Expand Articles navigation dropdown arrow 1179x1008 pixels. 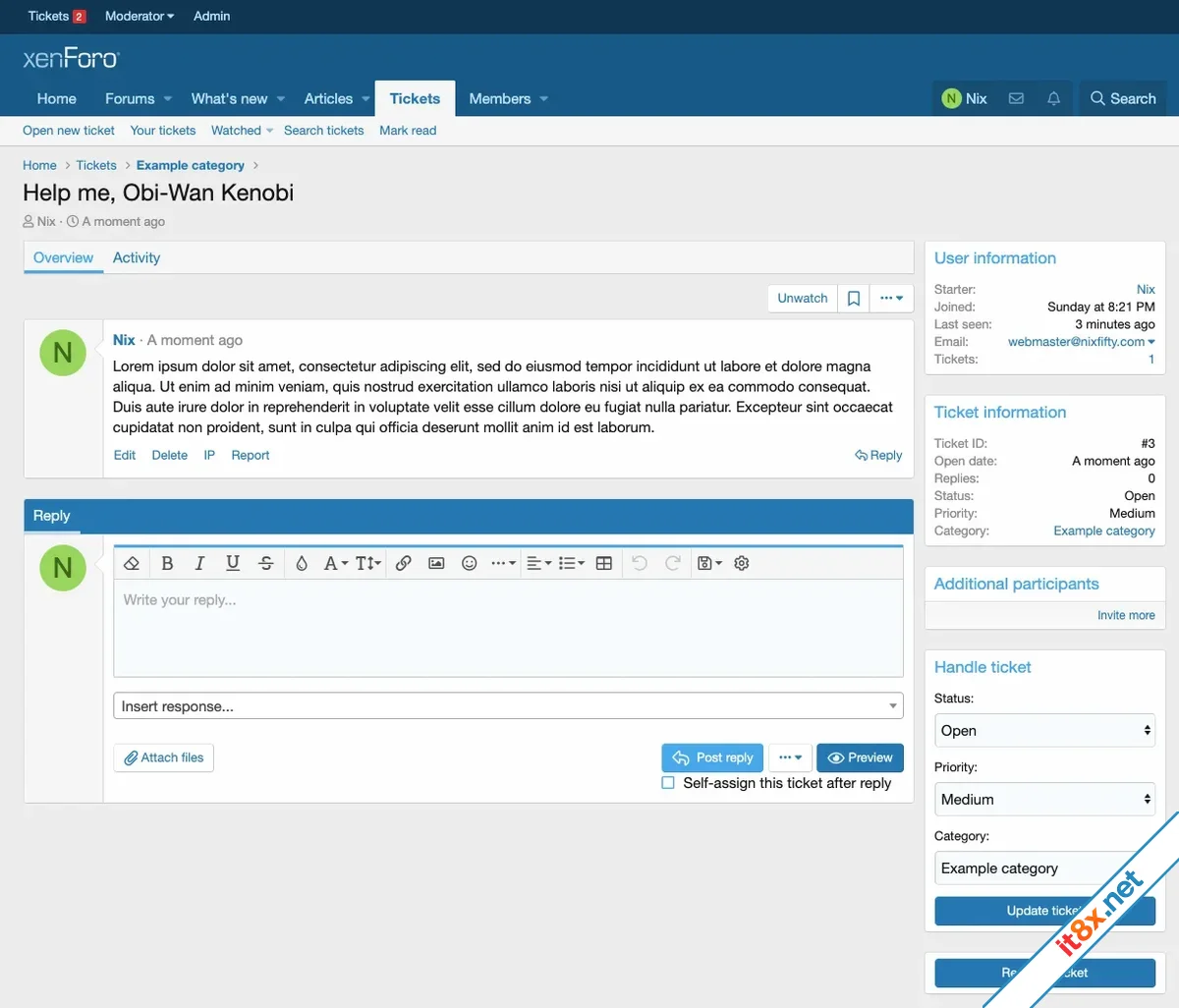(x=365, y=99)
